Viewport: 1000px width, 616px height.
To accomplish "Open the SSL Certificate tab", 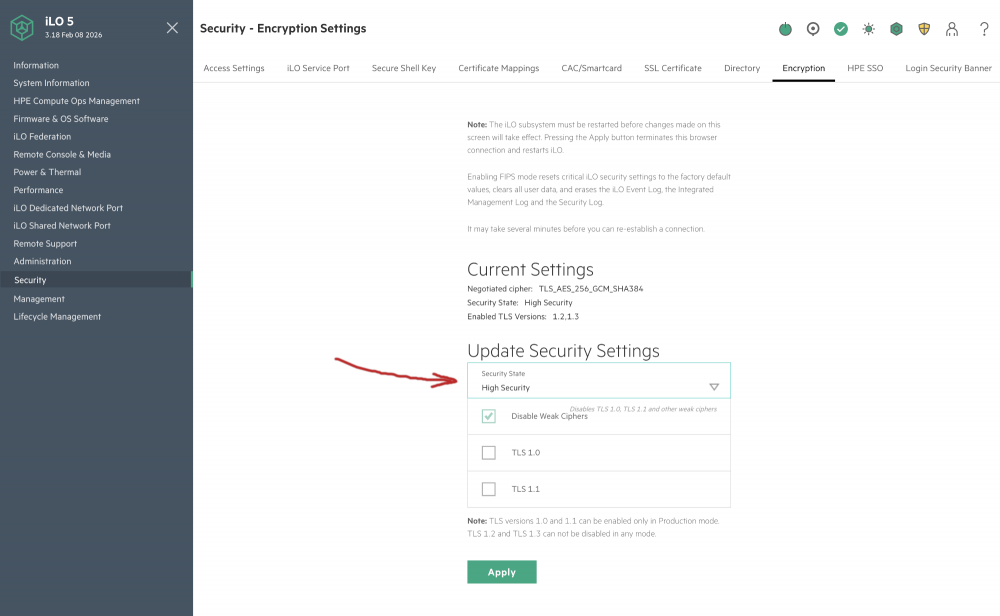I will pos(673,68).
